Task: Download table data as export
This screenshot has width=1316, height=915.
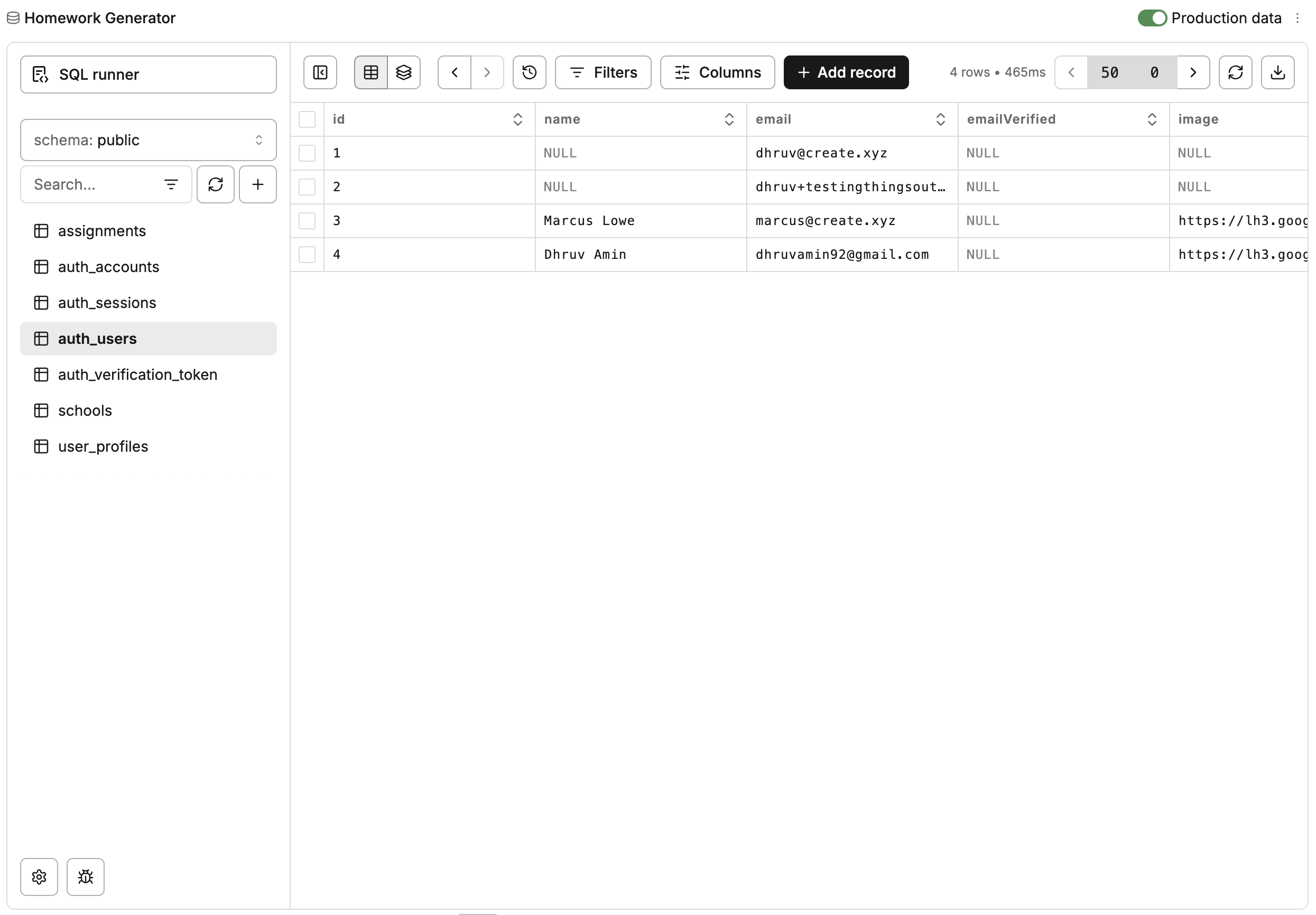Action: point(1277,72)
